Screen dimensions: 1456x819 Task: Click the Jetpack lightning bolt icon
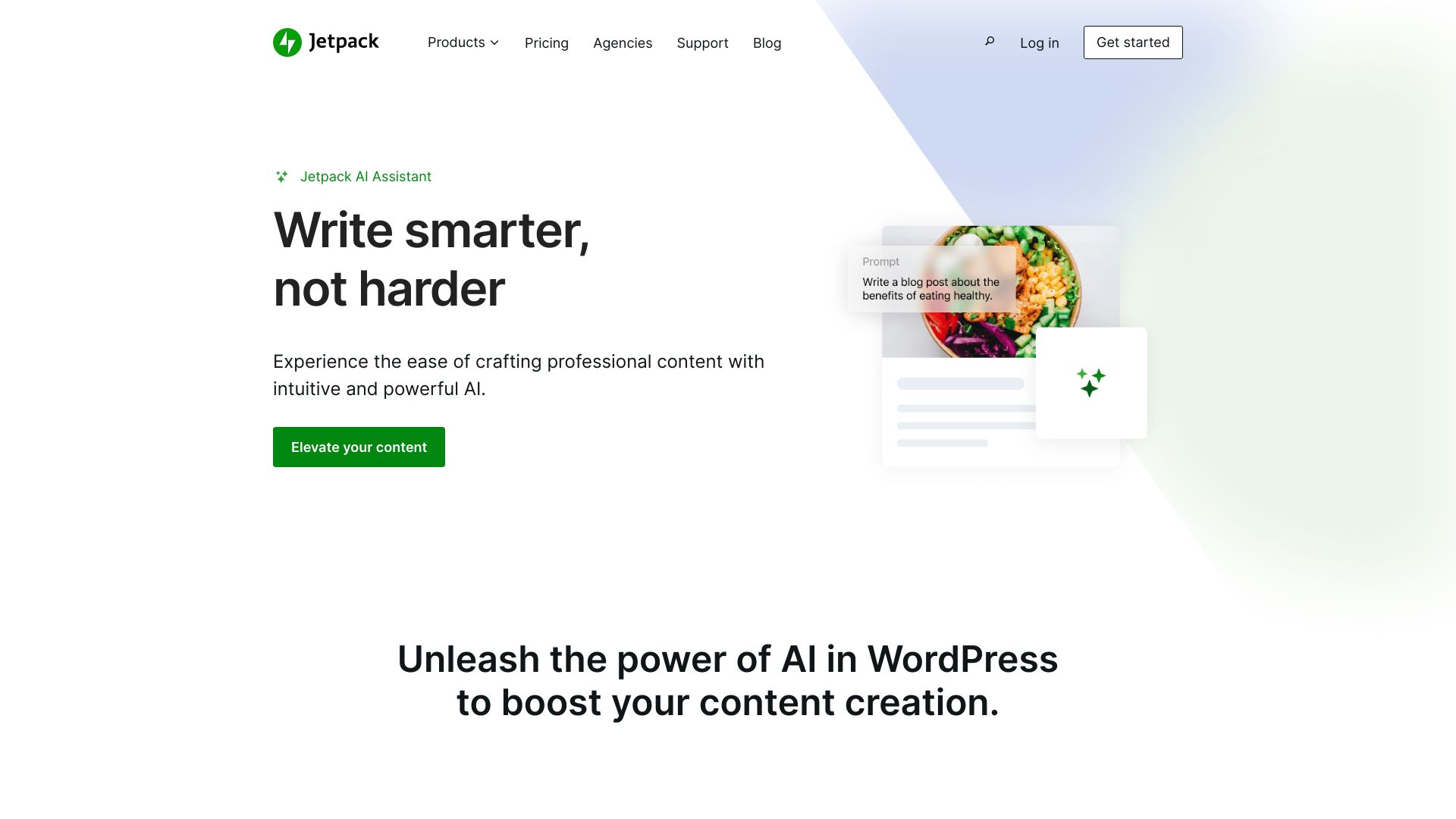click(287, 42)
